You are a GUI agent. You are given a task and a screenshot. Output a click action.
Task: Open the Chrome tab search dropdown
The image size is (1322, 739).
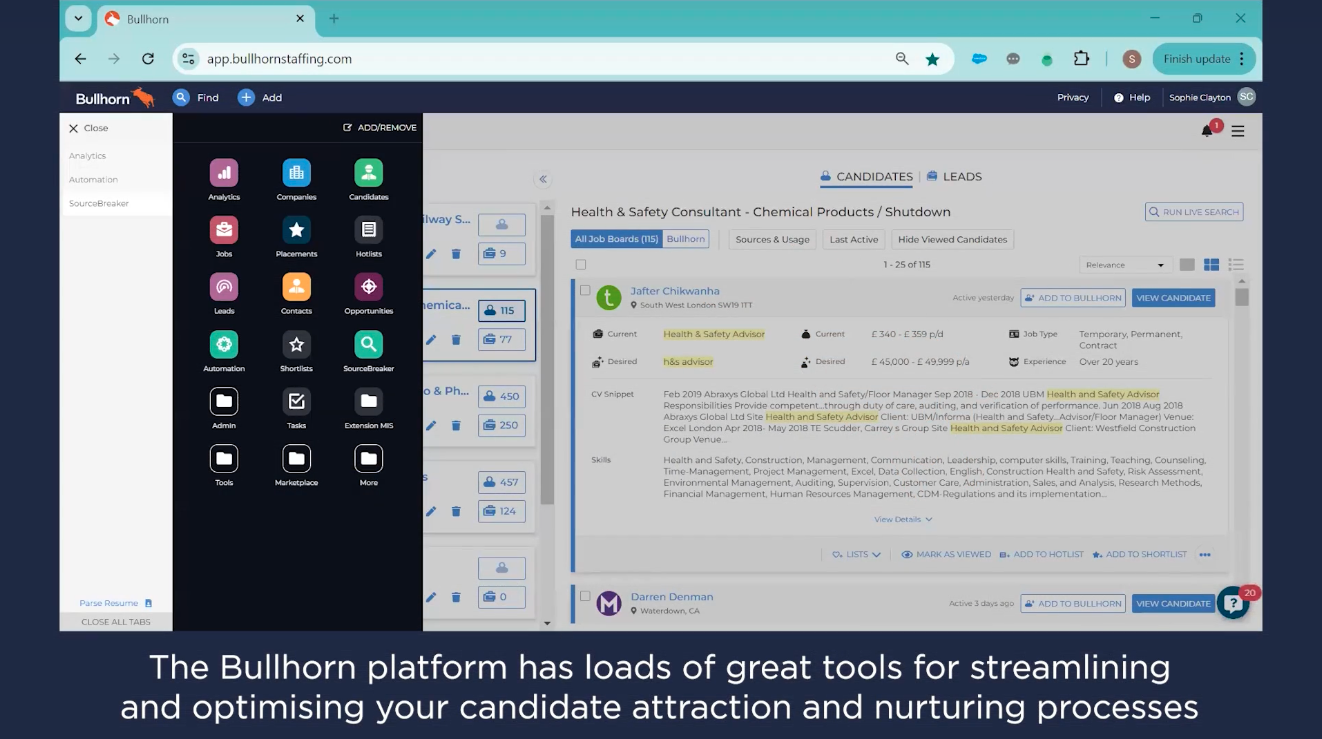point(78,18)
